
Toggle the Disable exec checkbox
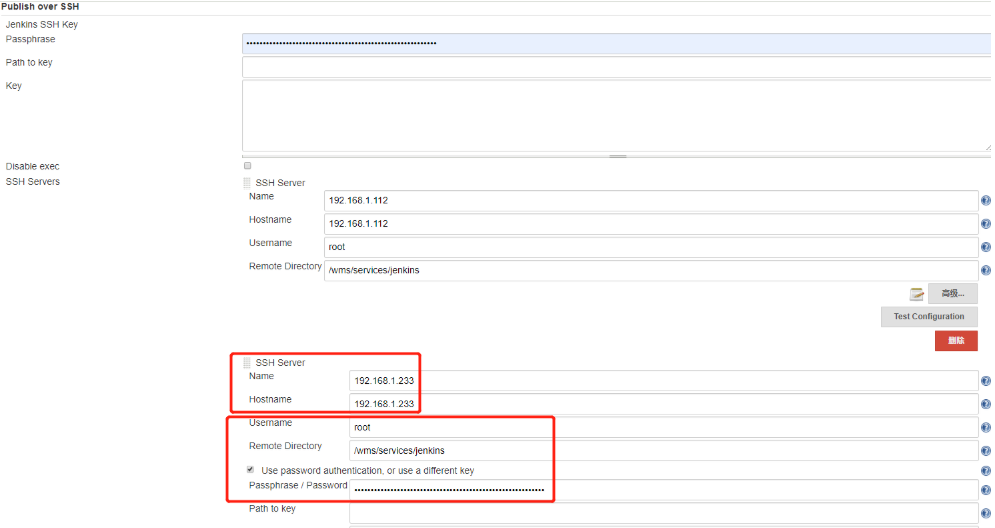point(247,166)
